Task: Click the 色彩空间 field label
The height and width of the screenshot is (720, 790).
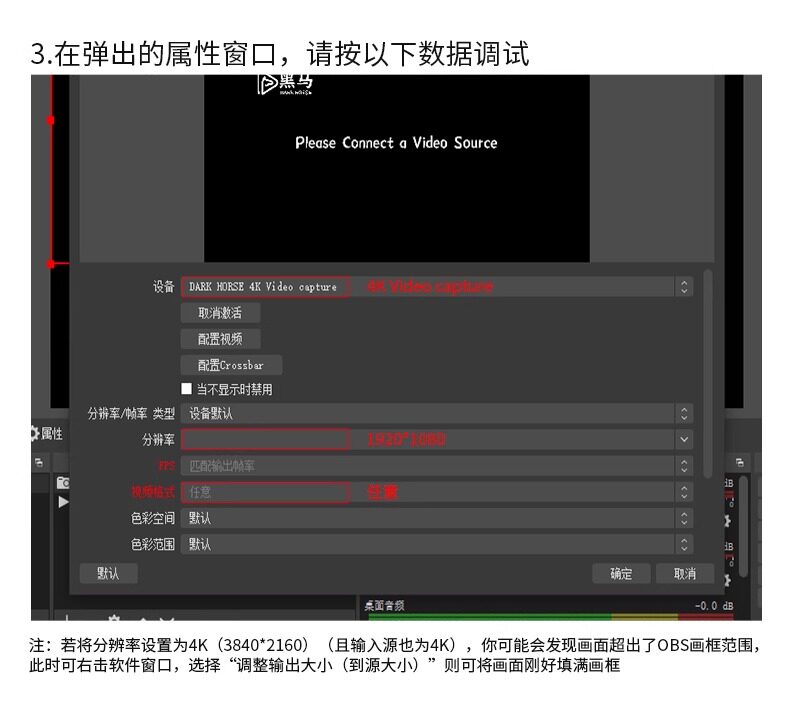Action: point(153,518)
